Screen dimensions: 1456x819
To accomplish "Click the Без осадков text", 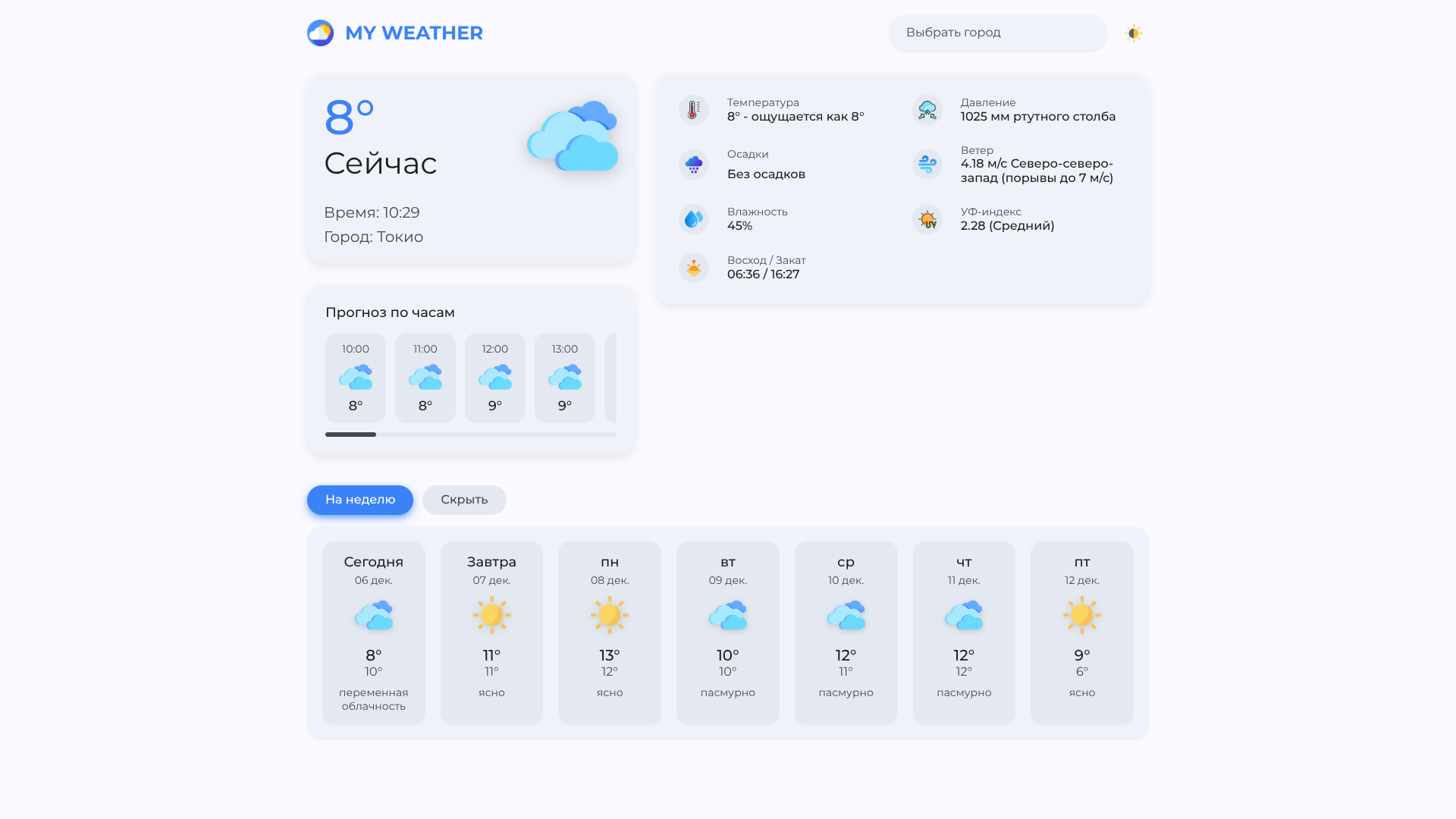I will pos(766,174).
